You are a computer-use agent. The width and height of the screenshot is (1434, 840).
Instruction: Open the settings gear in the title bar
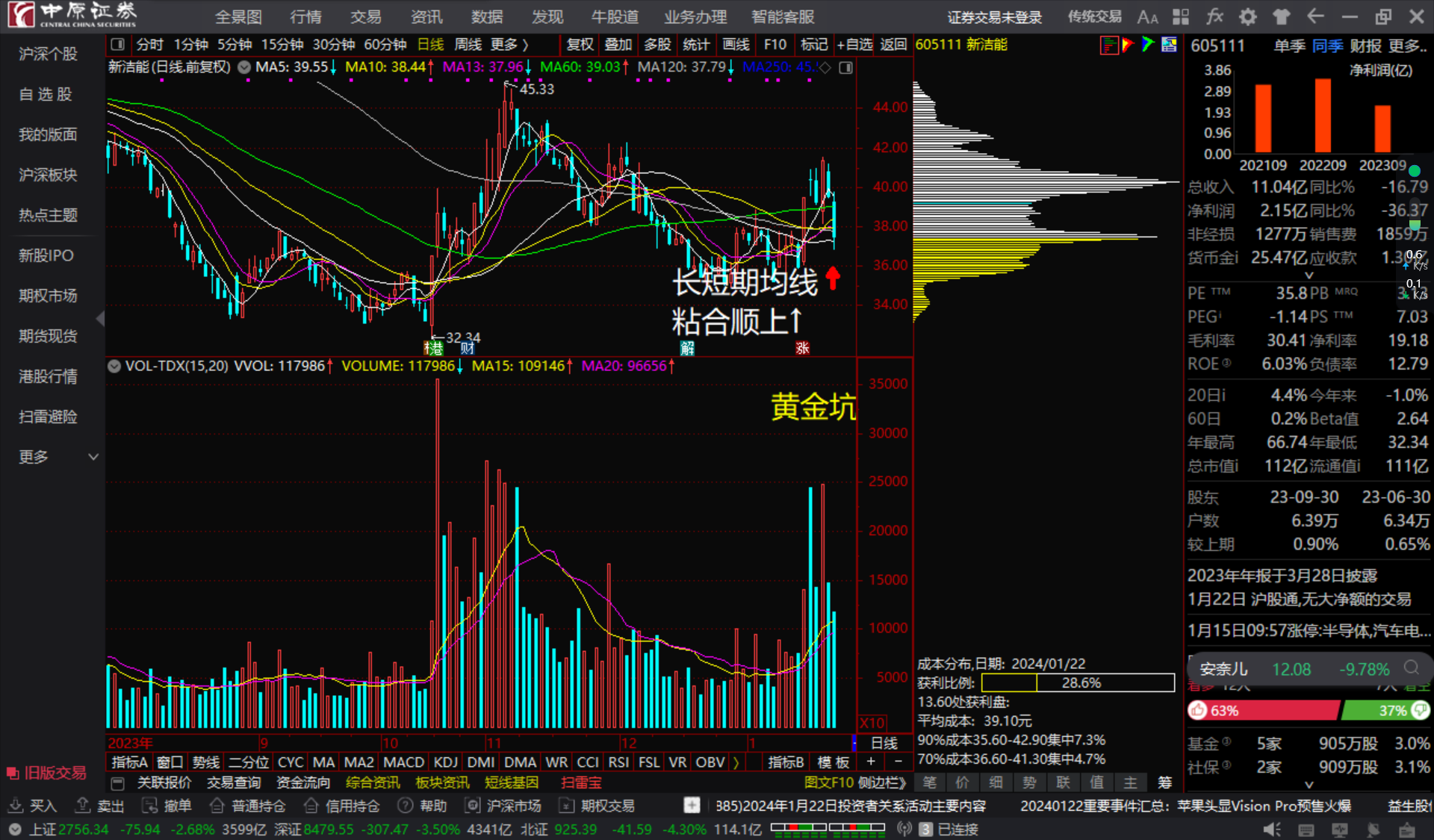click(1247, 16)
